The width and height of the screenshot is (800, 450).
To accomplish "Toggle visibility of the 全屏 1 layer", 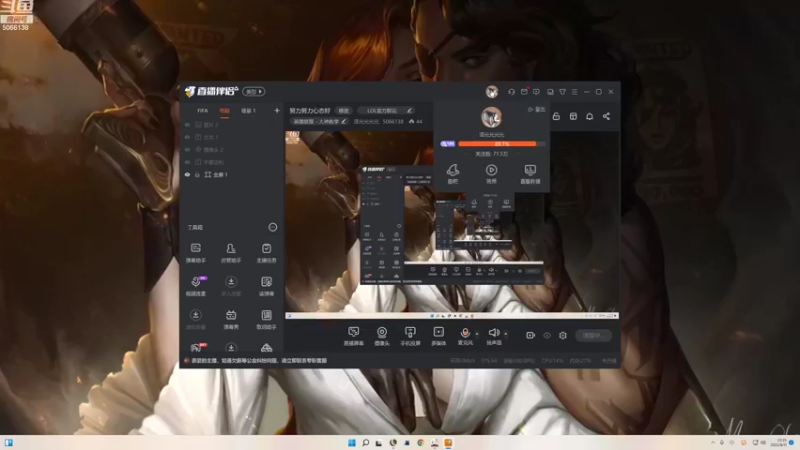I will (x=187, y=174).
